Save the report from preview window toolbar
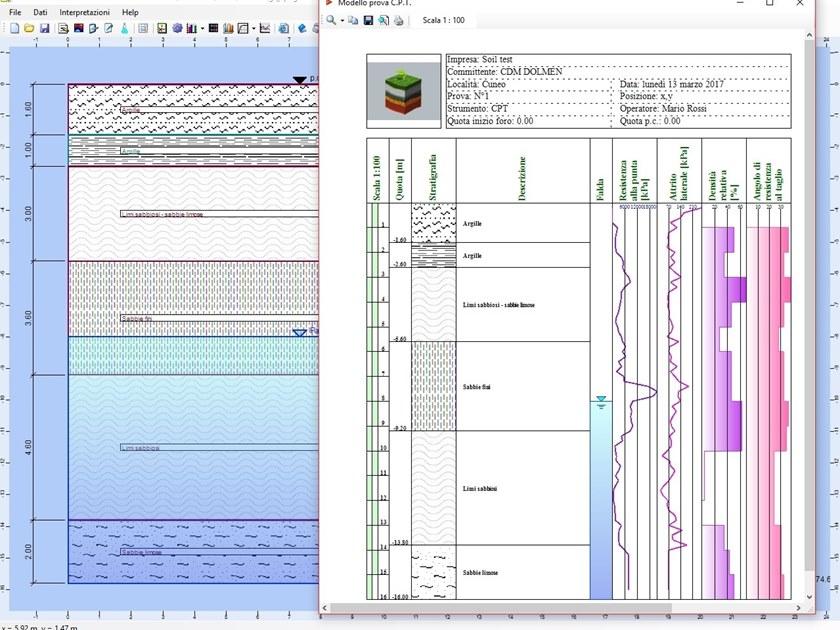Viewport: 840px width, 630px height. (368, 20)
